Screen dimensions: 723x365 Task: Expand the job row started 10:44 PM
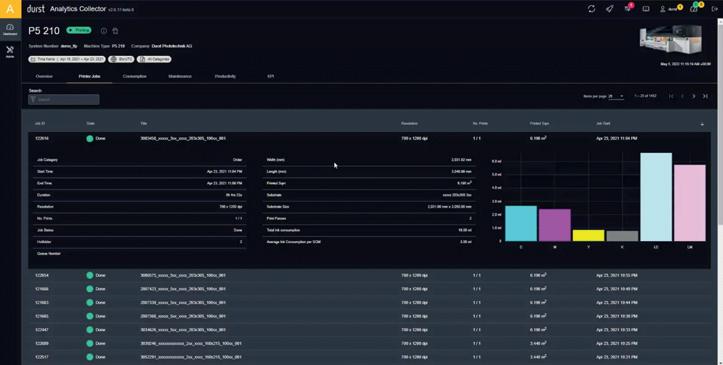[x=369, y=302]
